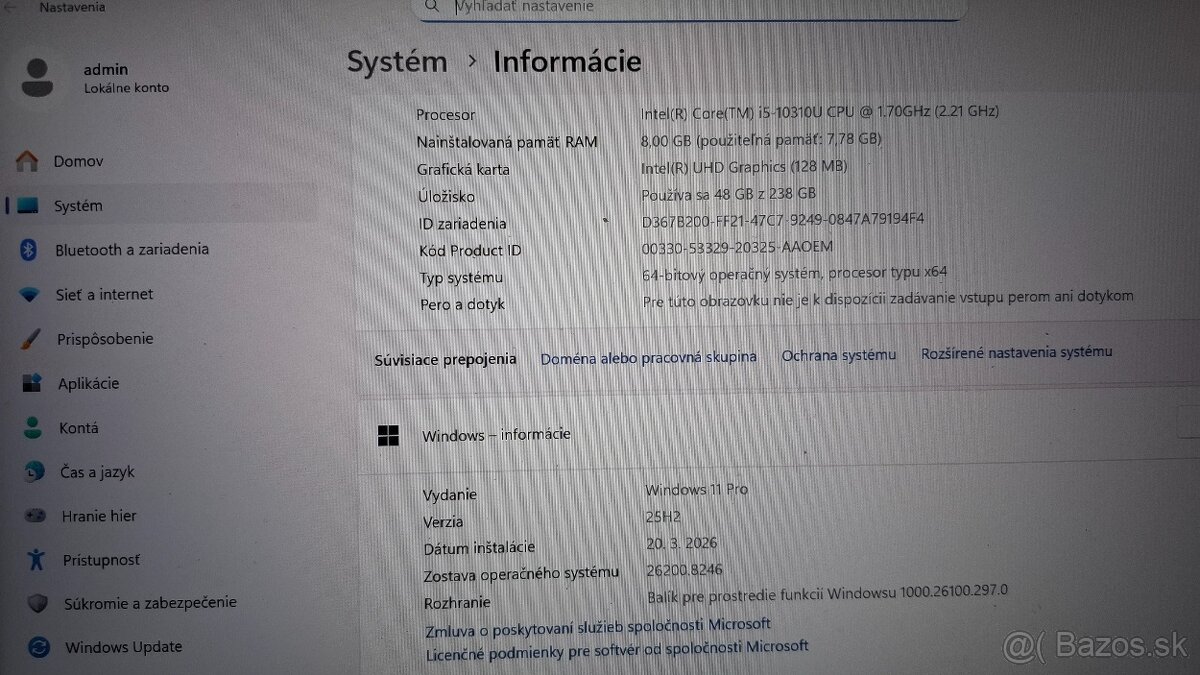The height and width of the screenshot is (675, 1200).
Task: Click the Intel UHD Graphics value
Action: pos(744,167)
